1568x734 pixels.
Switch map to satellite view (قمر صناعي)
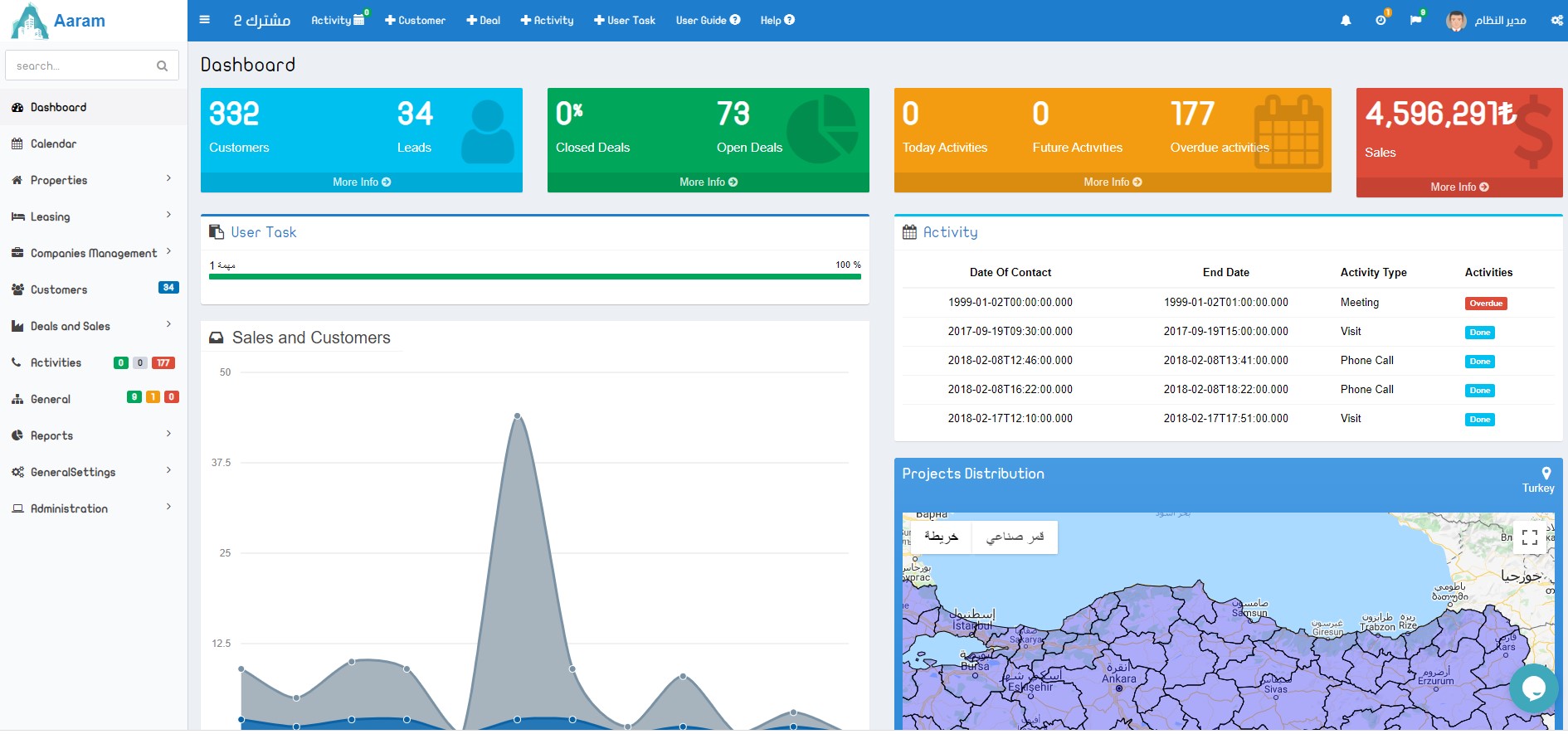[1015, 537]
